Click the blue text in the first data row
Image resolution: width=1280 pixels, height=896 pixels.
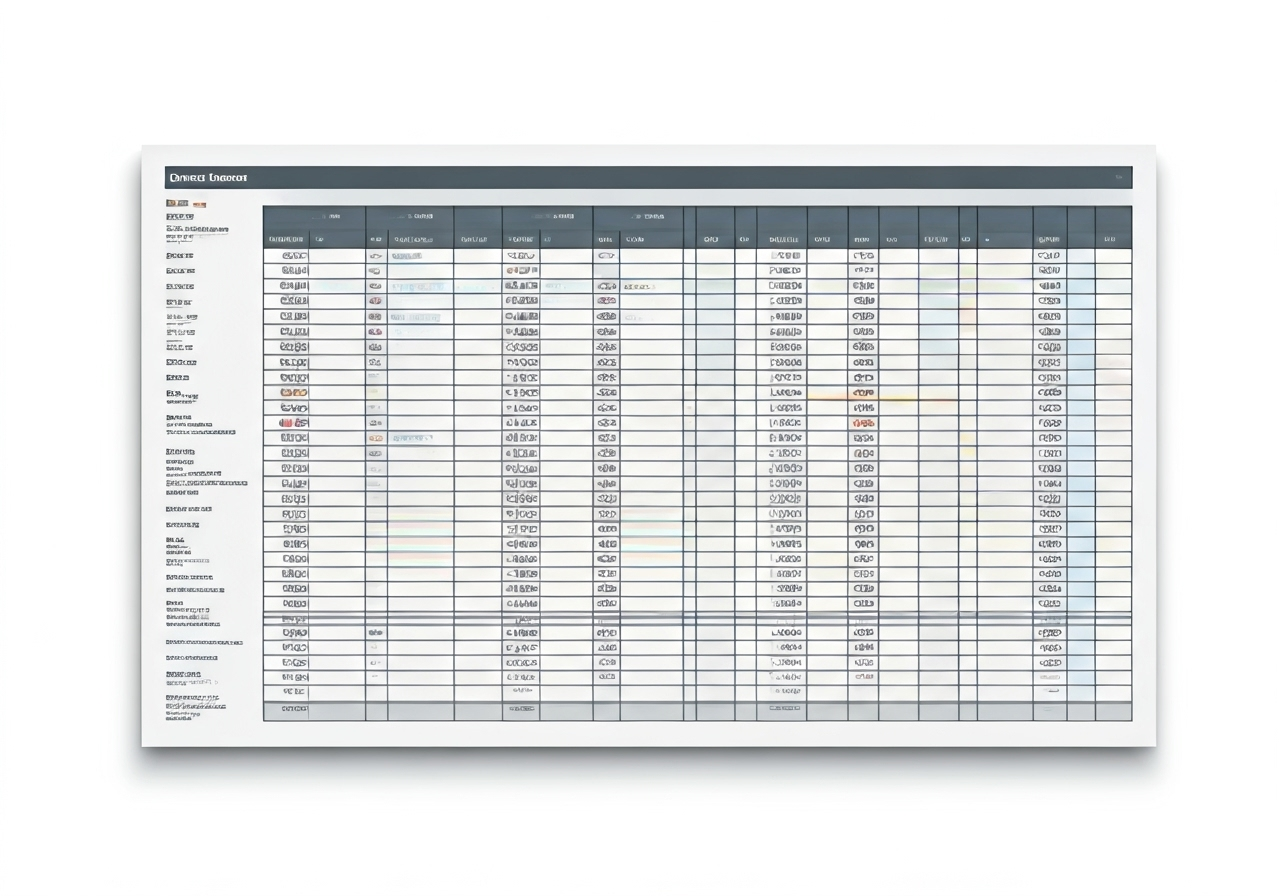406,256
